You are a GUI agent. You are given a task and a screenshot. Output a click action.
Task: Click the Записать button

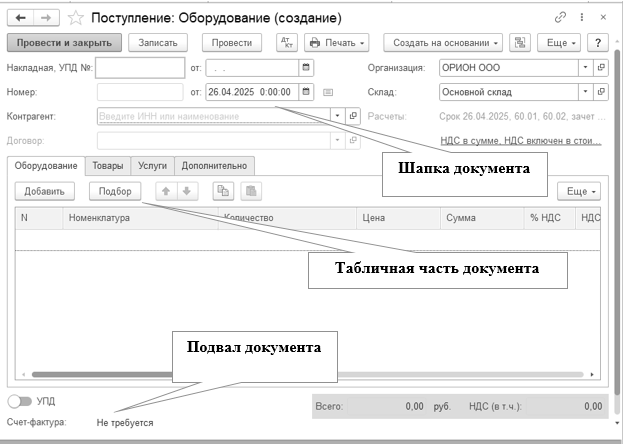158,43
